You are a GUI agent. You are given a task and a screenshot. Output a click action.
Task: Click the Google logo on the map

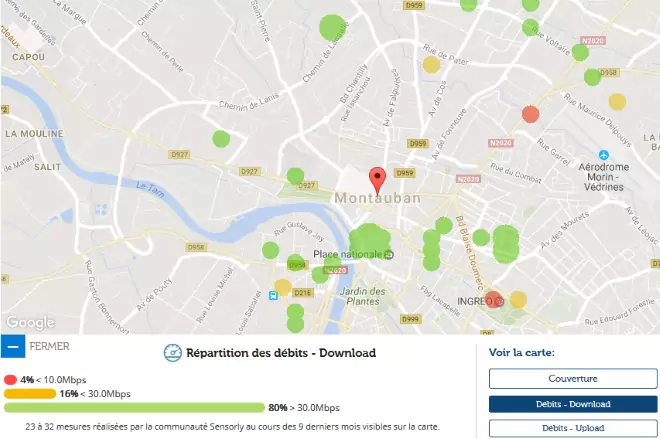[30, 322]
